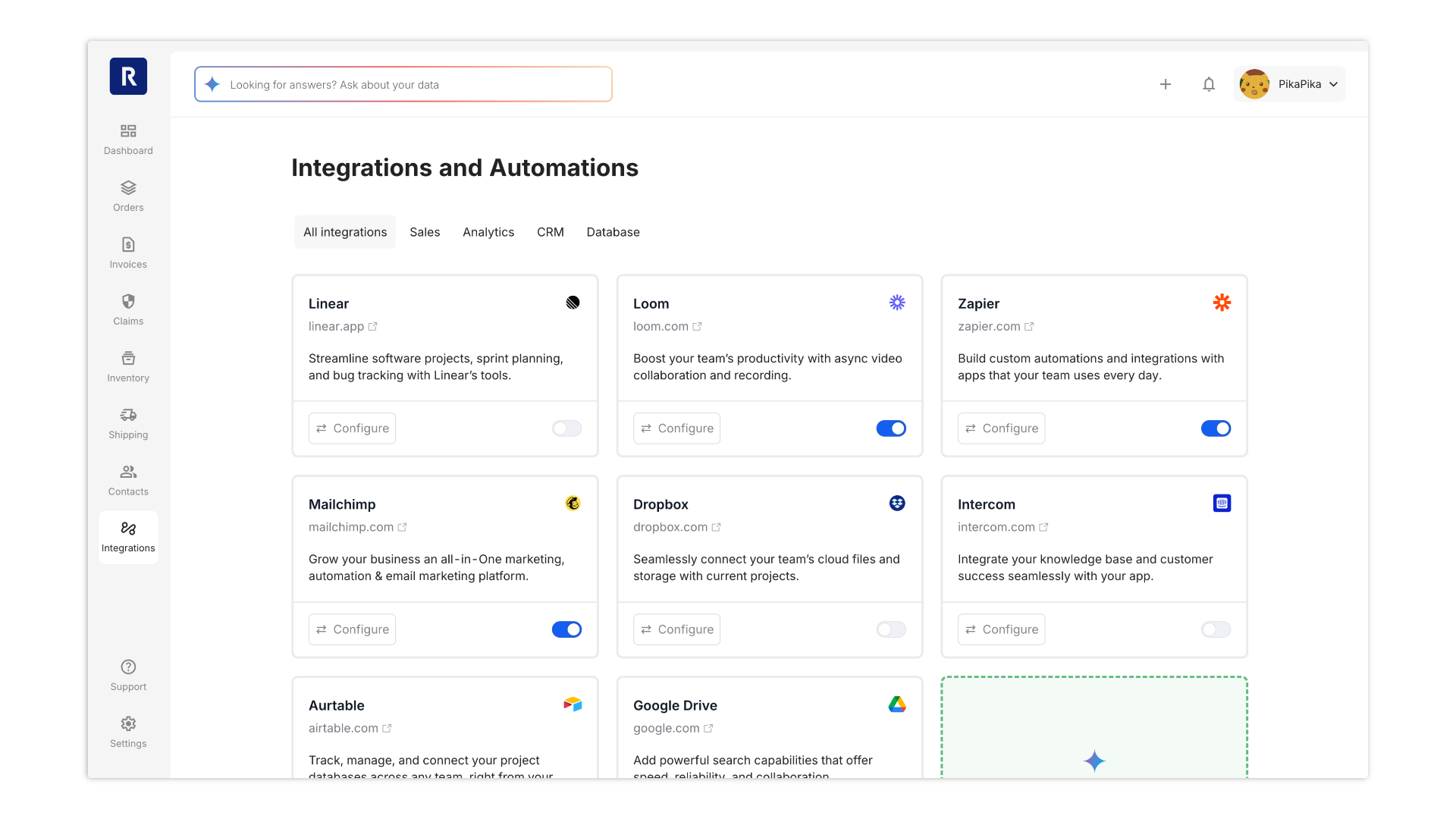Open the notifications bell
The height and width of the screenshot is (819, 1456).
(1209, 84)
